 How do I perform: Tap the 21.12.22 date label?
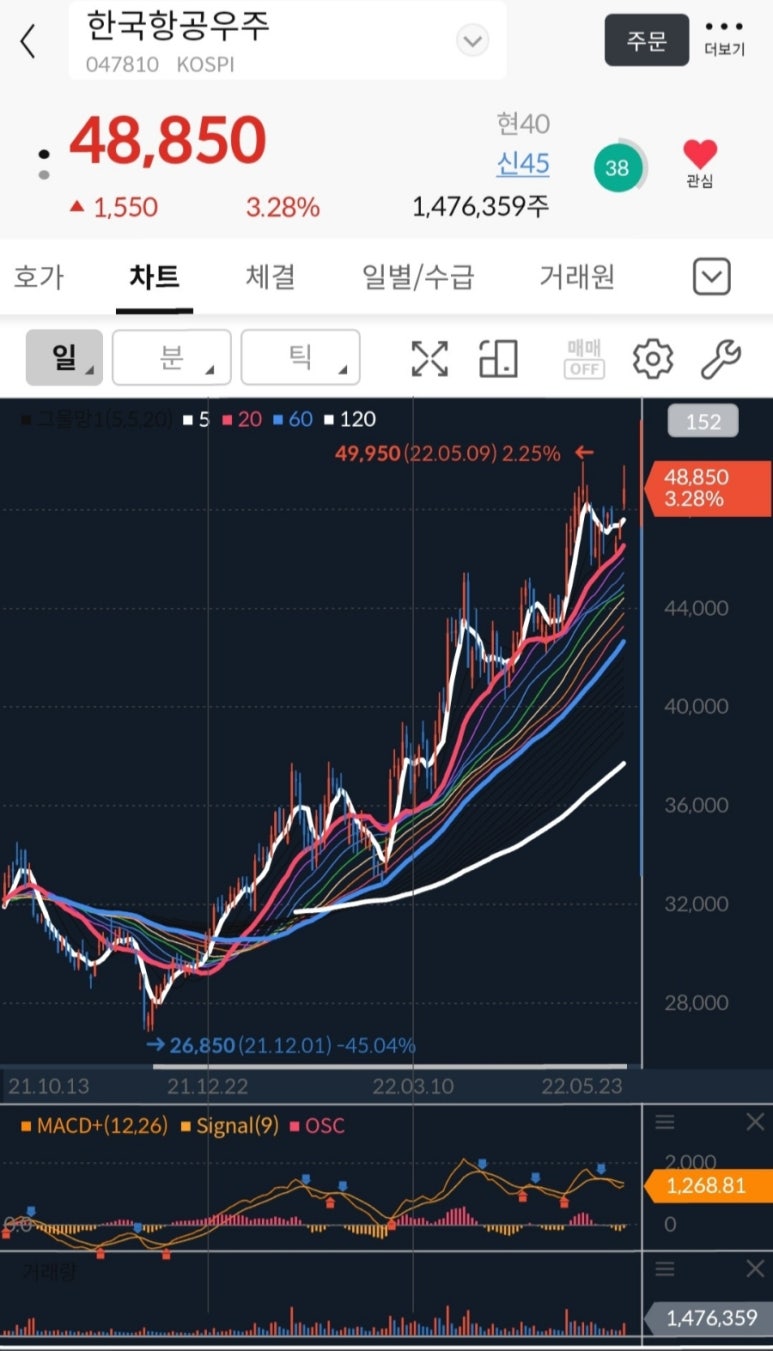[207, 1084]
